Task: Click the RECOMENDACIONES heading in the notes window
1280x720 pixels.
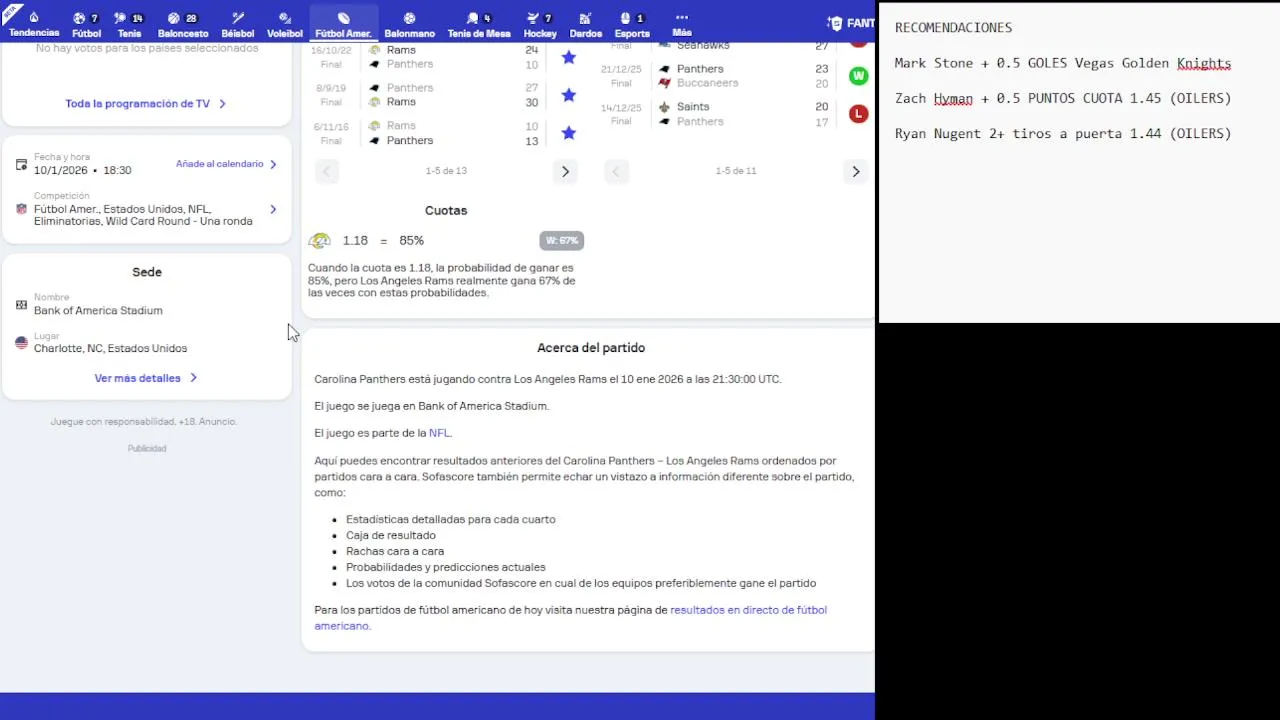Action: coord(953,28)
